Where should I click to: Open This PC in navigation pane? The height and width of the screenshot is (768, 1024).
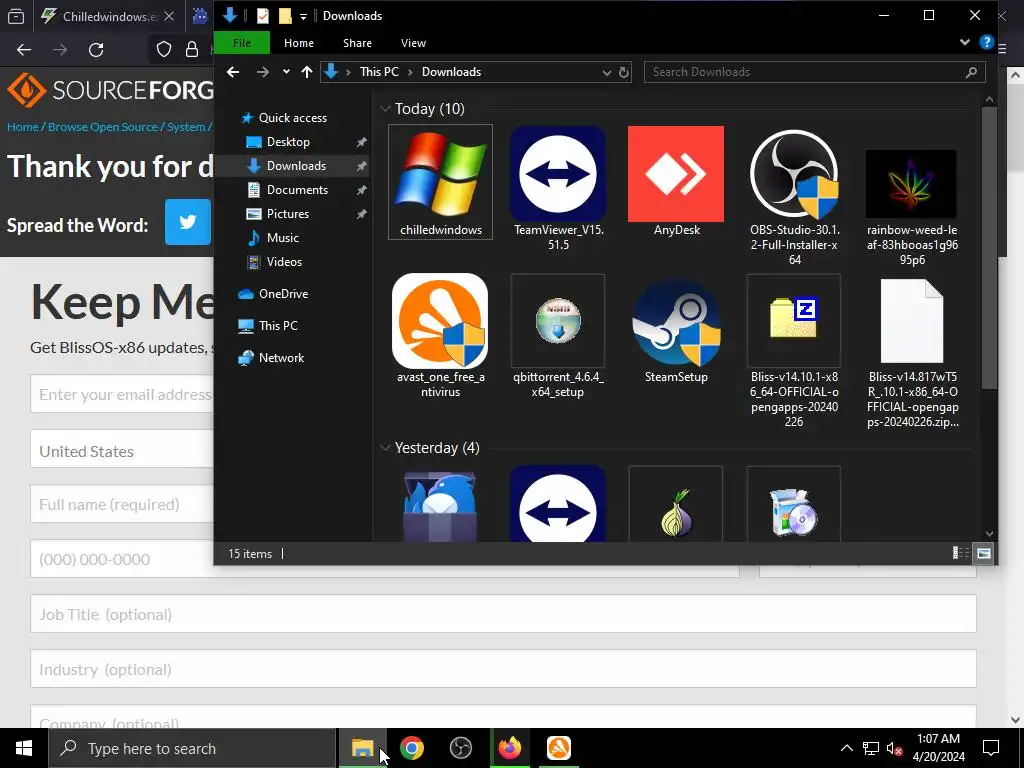pyautogui.click(x=278, y=326)
